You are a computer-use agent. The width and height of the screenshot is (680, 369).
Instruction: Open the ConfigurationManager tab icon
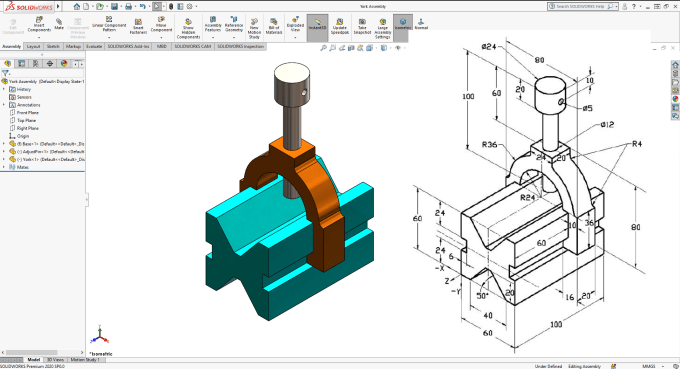(x=36, y=64)
